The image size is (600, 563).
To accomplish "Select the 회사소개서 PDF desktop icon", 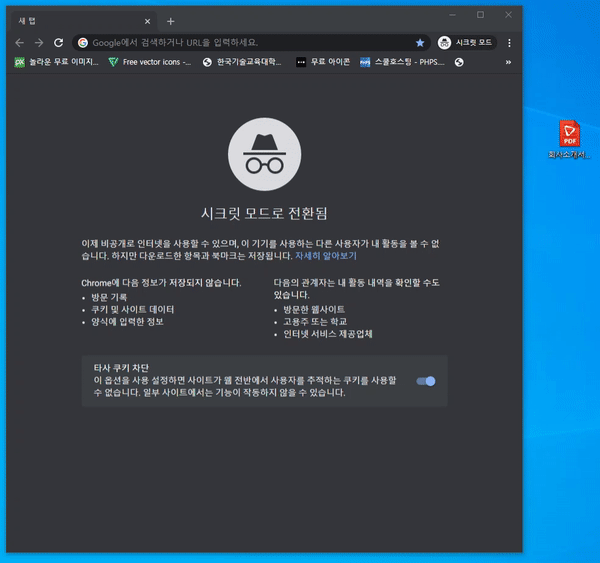I will [x=569, y=139].
